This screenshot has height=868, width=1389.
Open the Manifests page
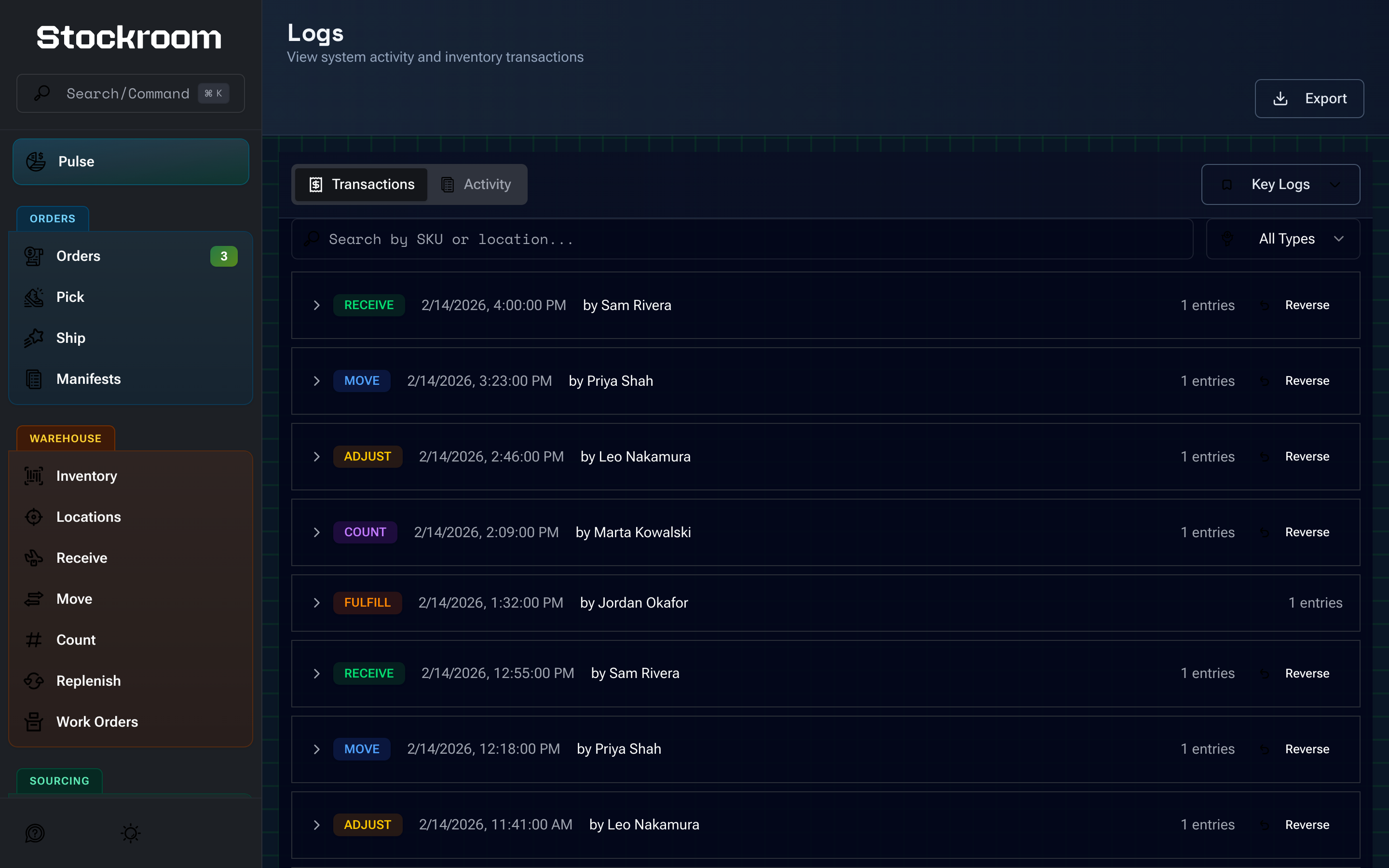(131, 380)
